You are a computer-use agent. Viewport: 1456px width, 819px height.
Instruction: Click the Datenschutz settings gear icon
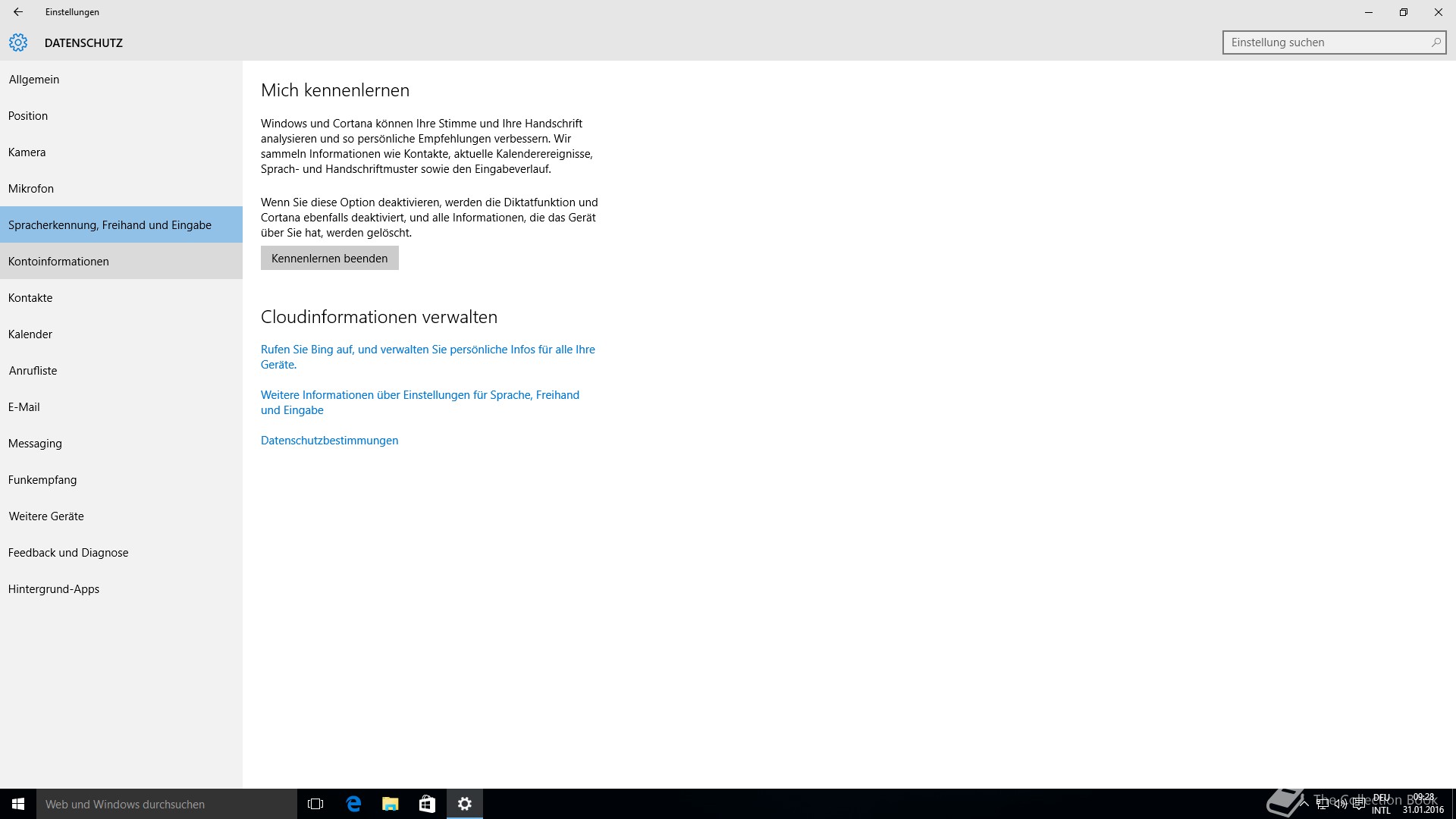pos(18,42)
